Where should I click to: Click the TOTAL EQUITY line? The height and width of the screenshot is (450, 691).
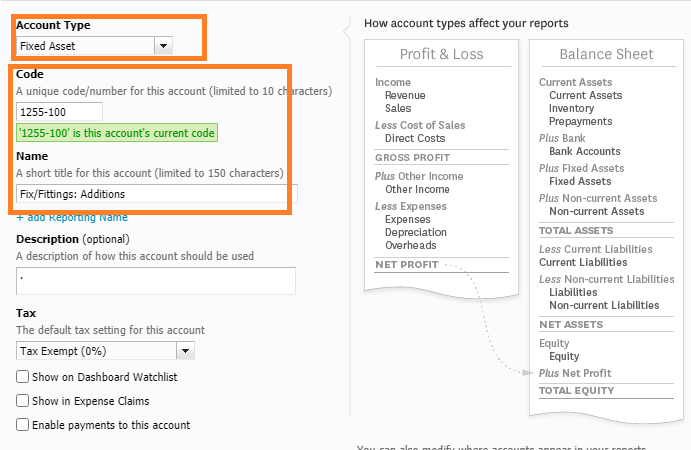point(576,391)
